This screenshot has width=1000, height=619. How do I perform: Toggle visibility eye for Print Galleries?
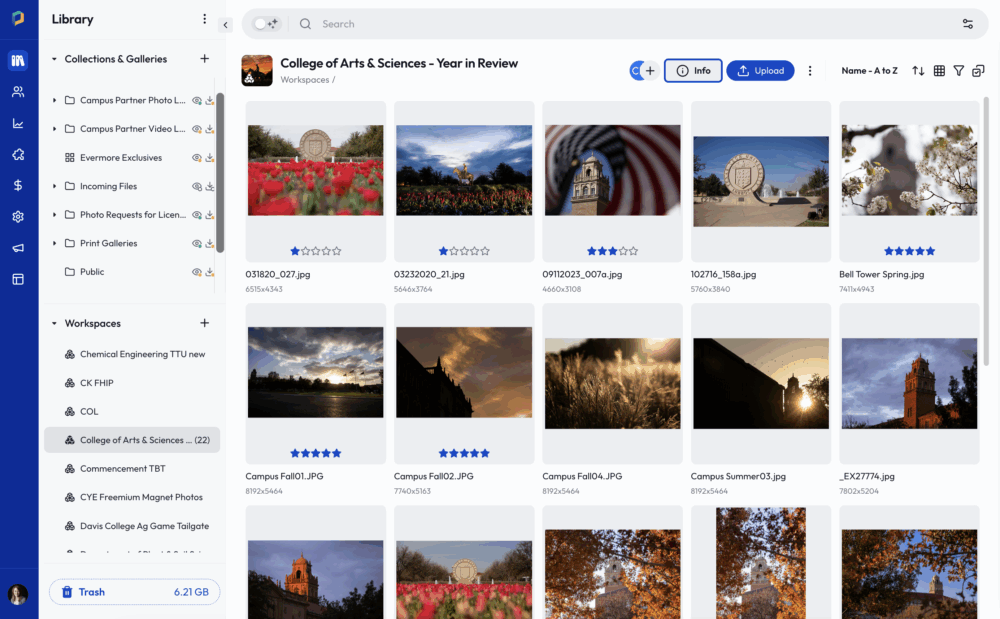tap(197, 244)
